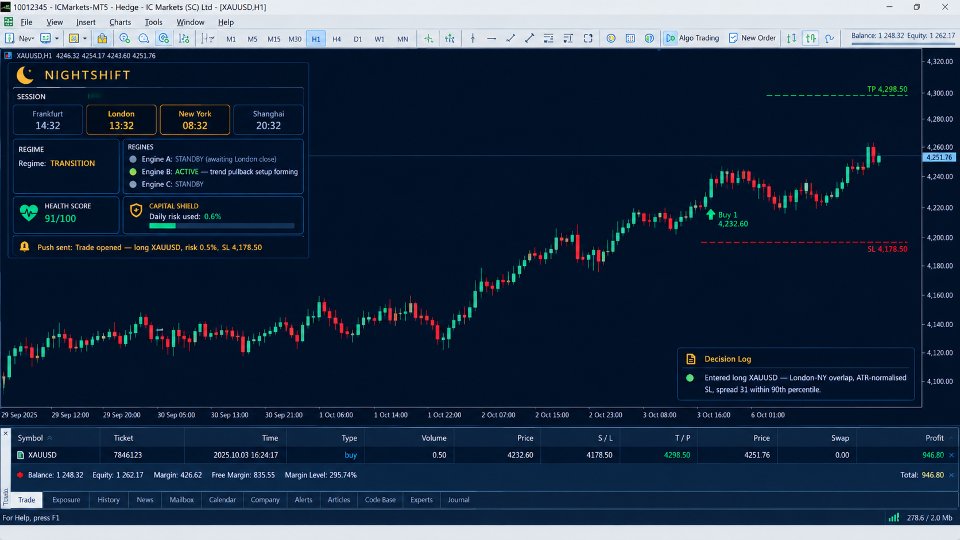Select the Shanghai session card

tap(268, 119)
